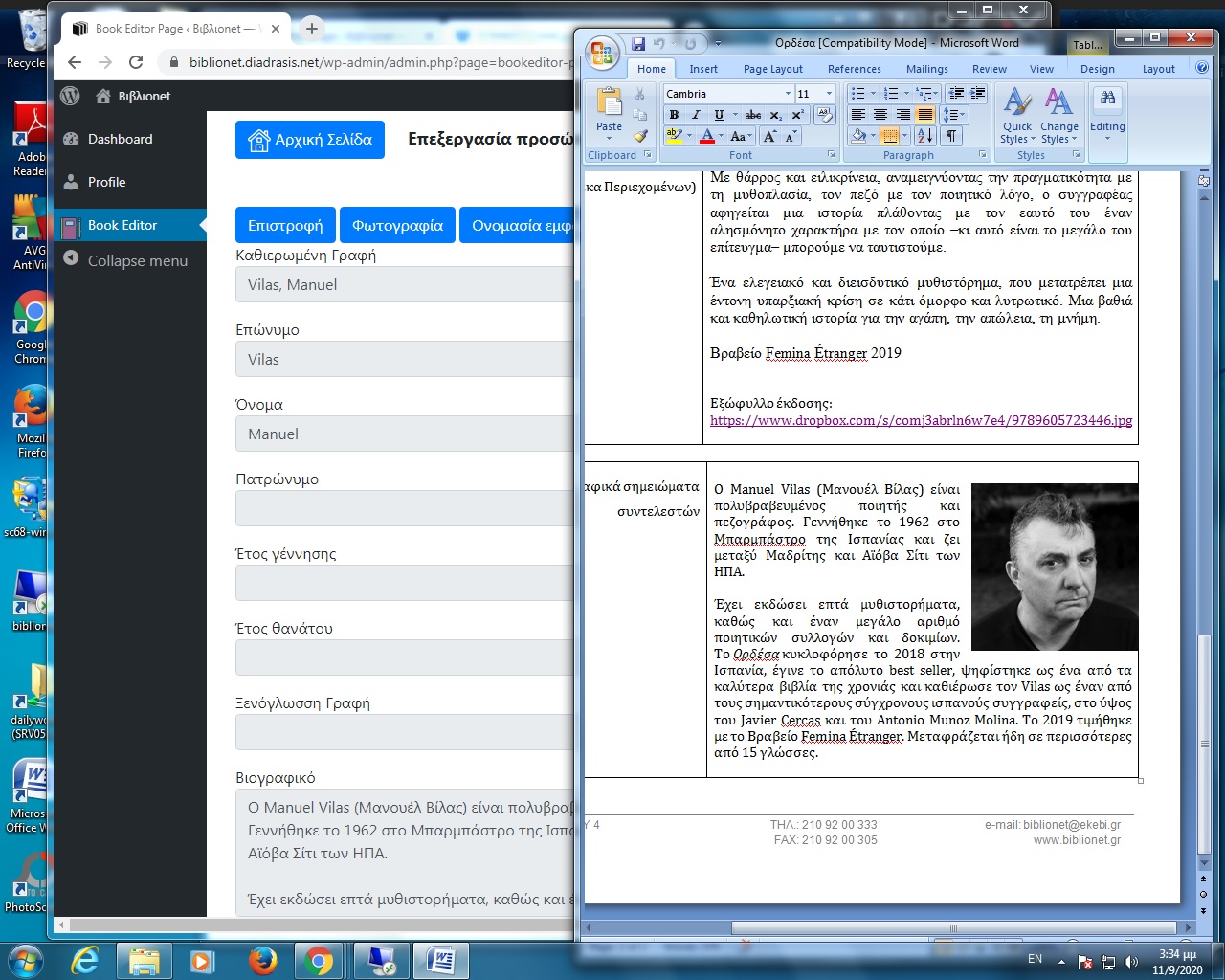This screenshot has width=1225, height=980.
Task: Center text in Word
Action: 880,115
